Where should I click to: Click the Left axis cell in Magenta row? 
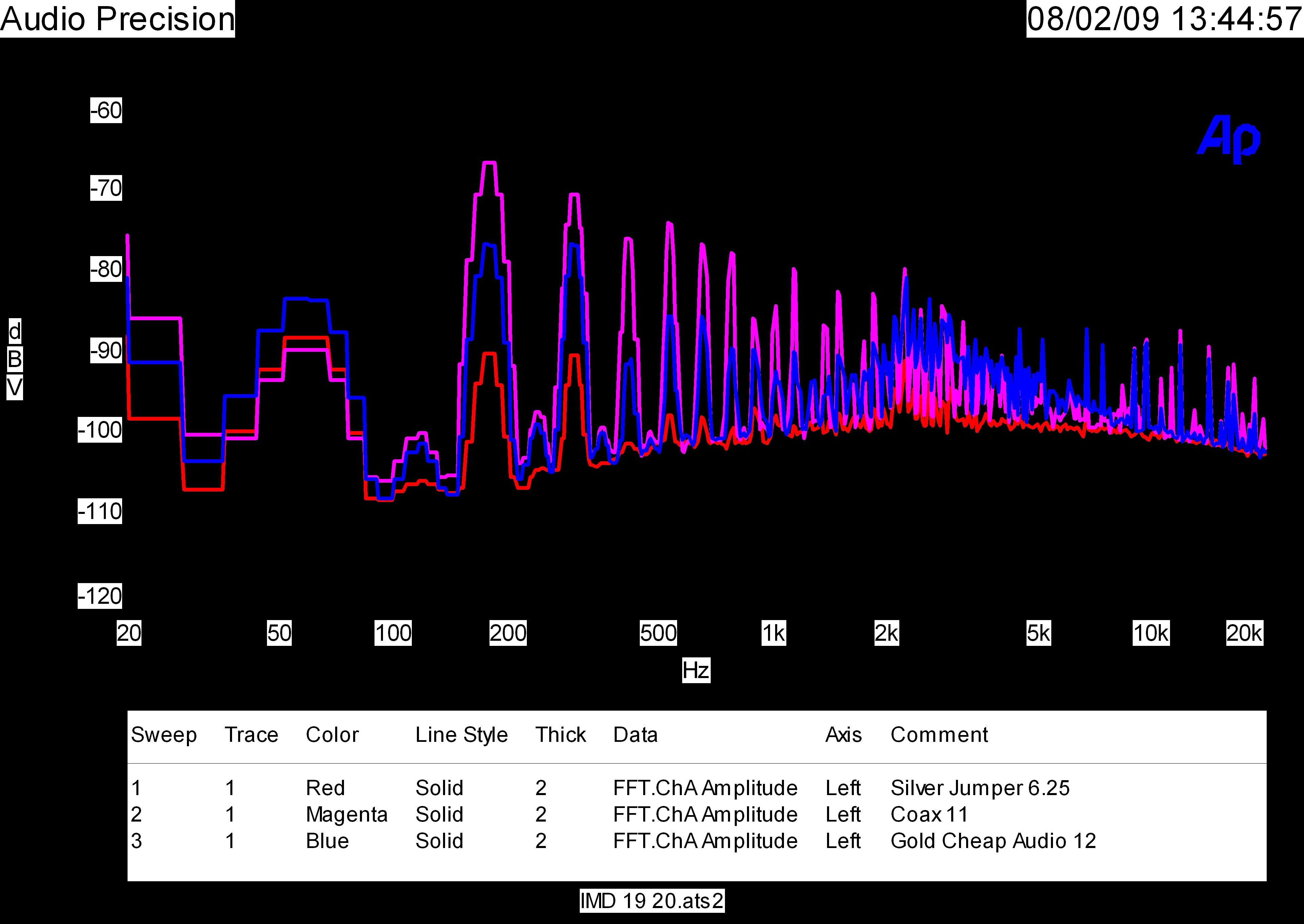coord(843,815)
